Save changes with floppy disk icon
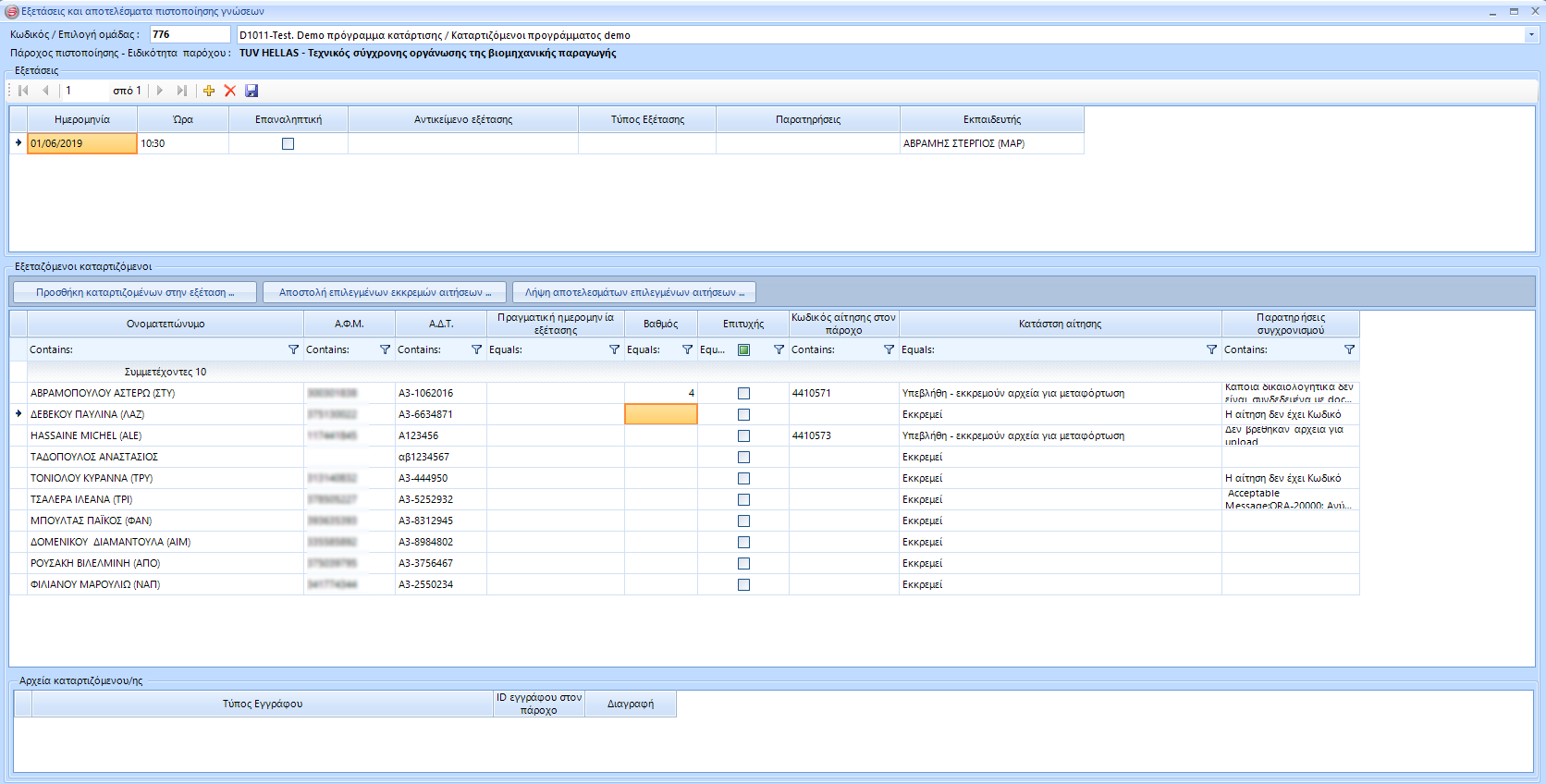The width and height of the screenshot is (1546, 784). [252, 91]
